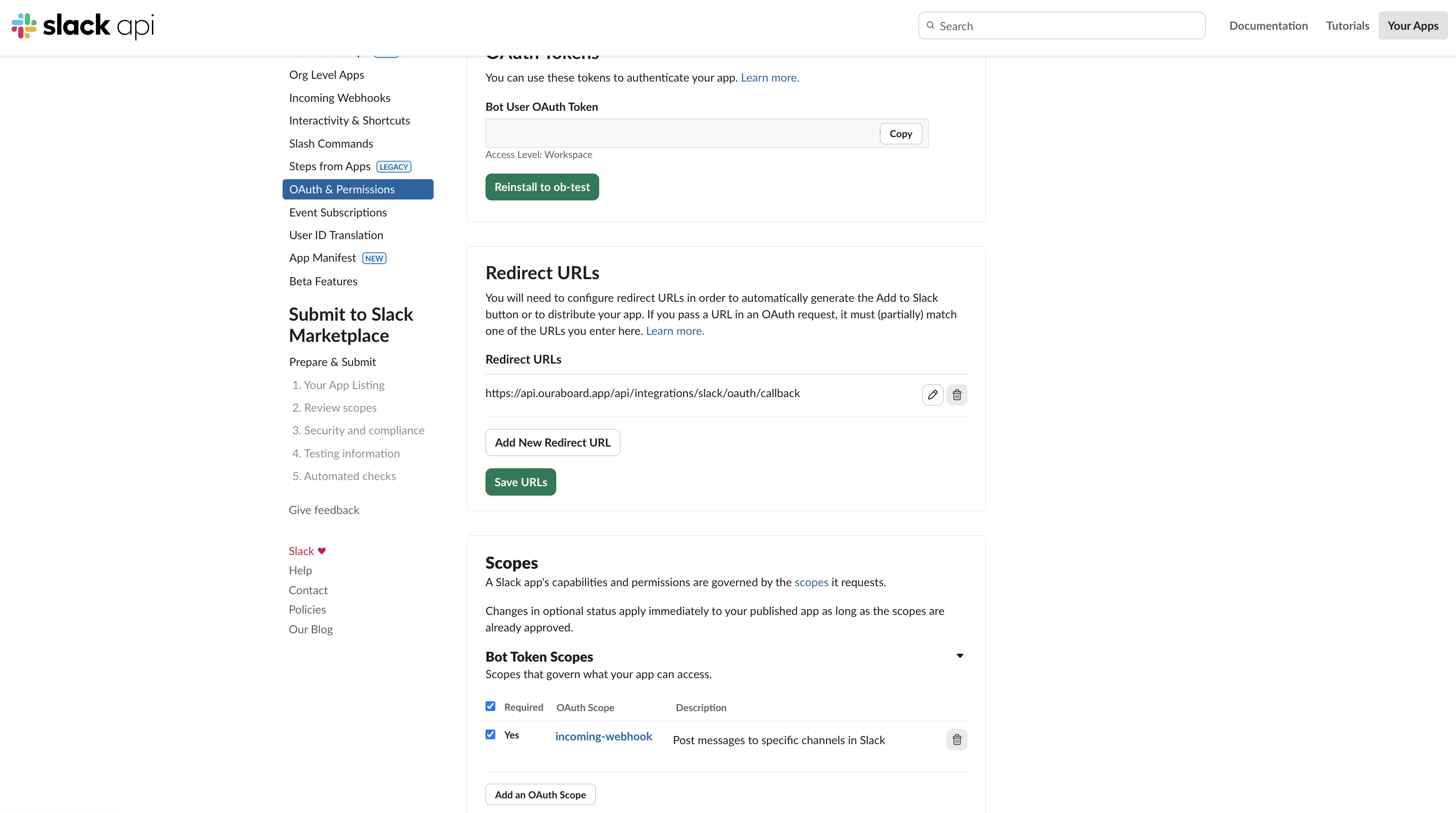The height and width of the screenshot is (813, 1456).
Task: Open the incoming-webhook scope link
Action: point(603,736)
